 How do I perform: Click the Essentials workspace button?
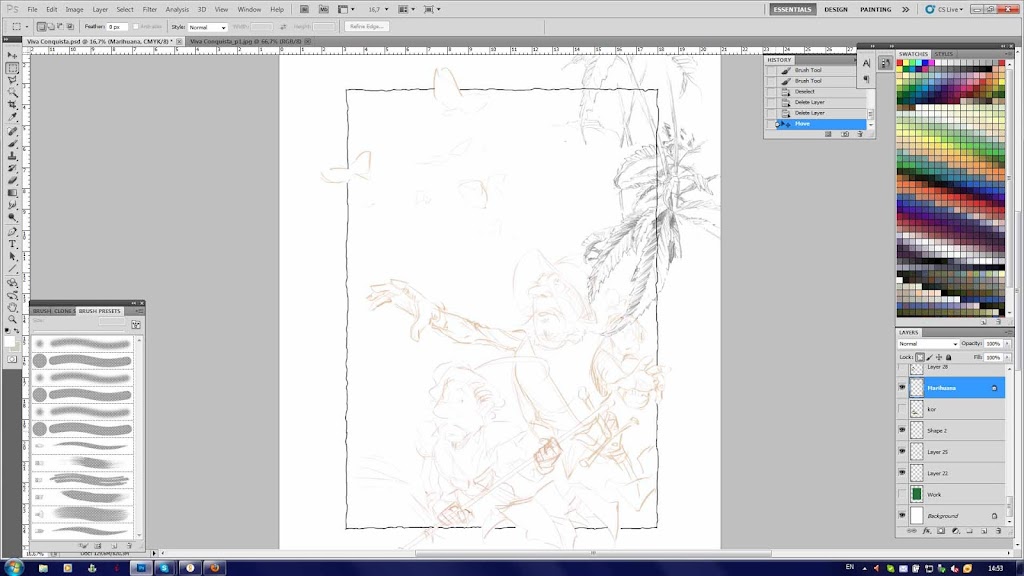coord(792,9)
